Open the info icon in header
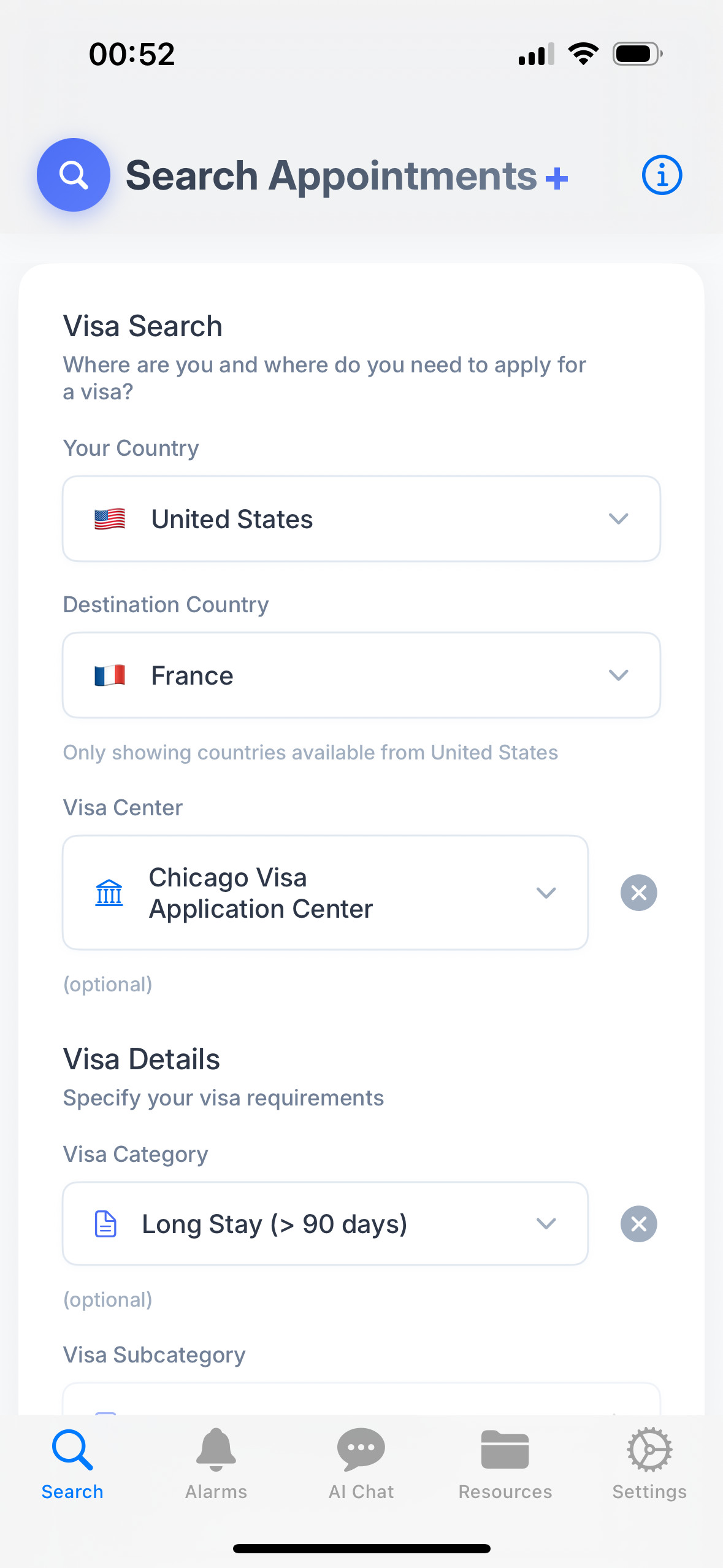This screenshot has height=1568, width=723. pyautogui.click(x=662, y=175)
